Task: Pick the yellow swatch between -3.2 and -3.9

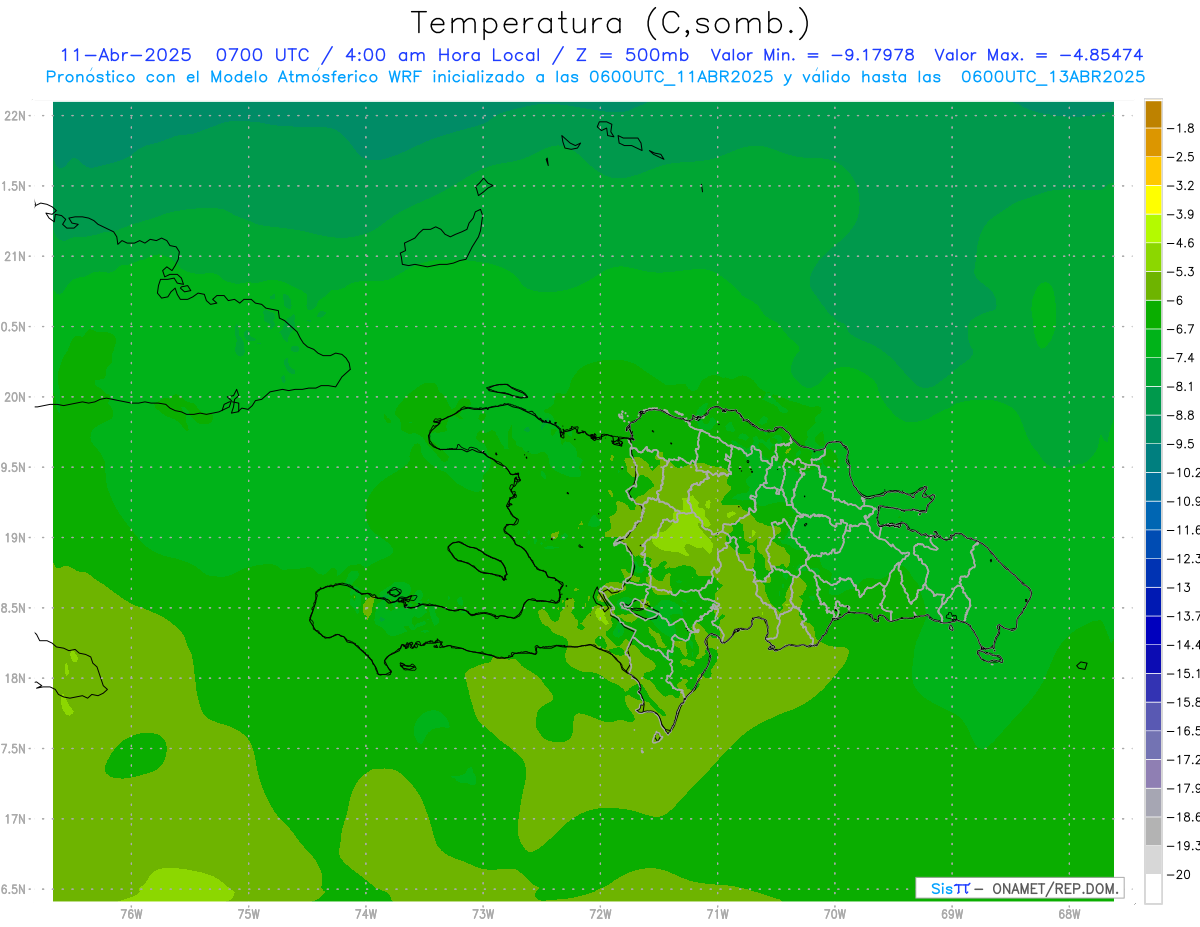Action: point(1153,200)
